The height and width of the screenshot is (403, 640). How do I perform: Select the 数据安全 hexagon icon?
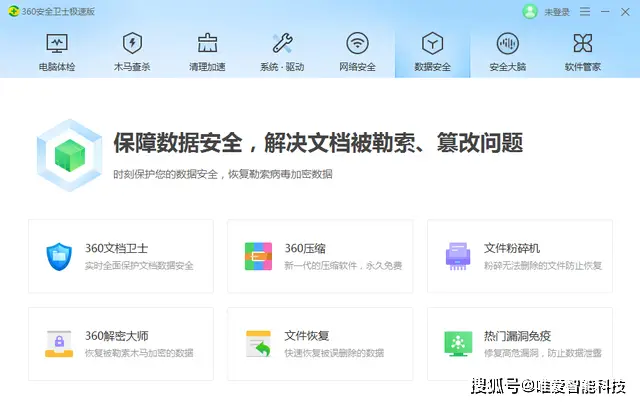pyautogui.click(x=432, y=43)
